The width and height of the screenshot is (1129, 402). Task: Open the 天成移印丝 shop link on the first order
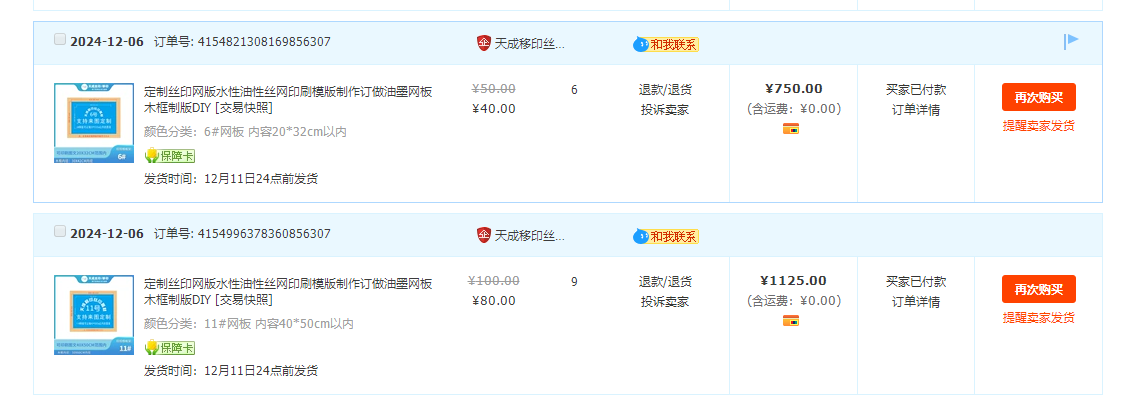[530, 43]
